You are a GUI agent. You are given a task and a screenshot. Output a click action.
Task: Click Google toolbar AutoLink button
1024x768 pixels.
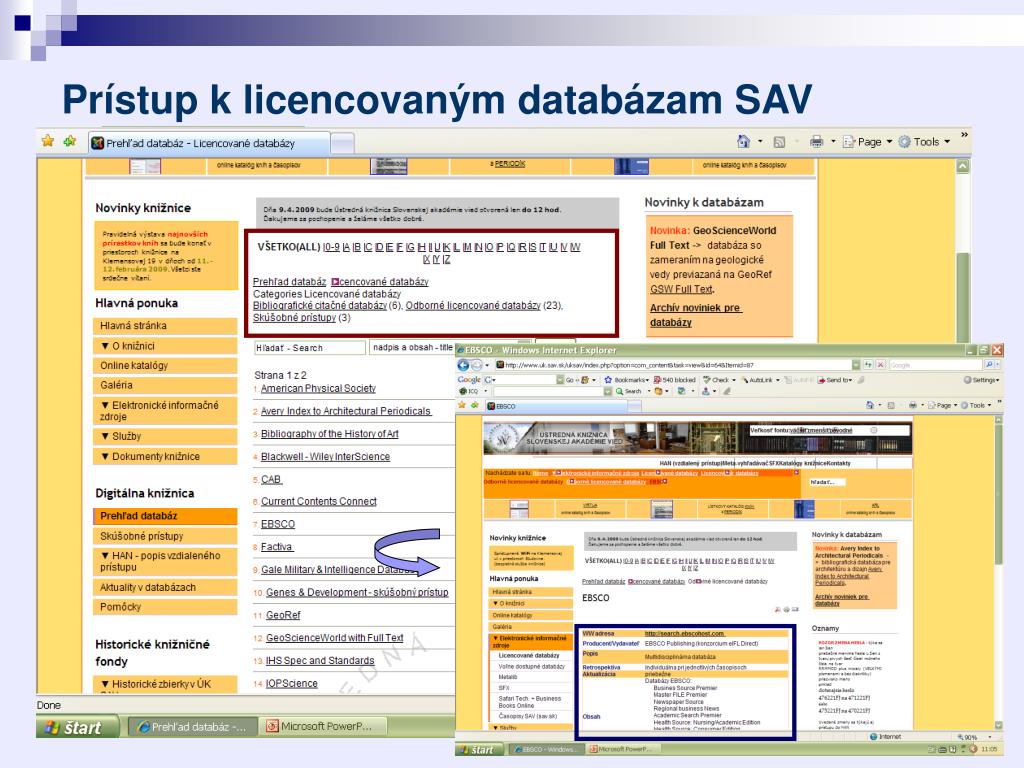click(x=759, y=379)
